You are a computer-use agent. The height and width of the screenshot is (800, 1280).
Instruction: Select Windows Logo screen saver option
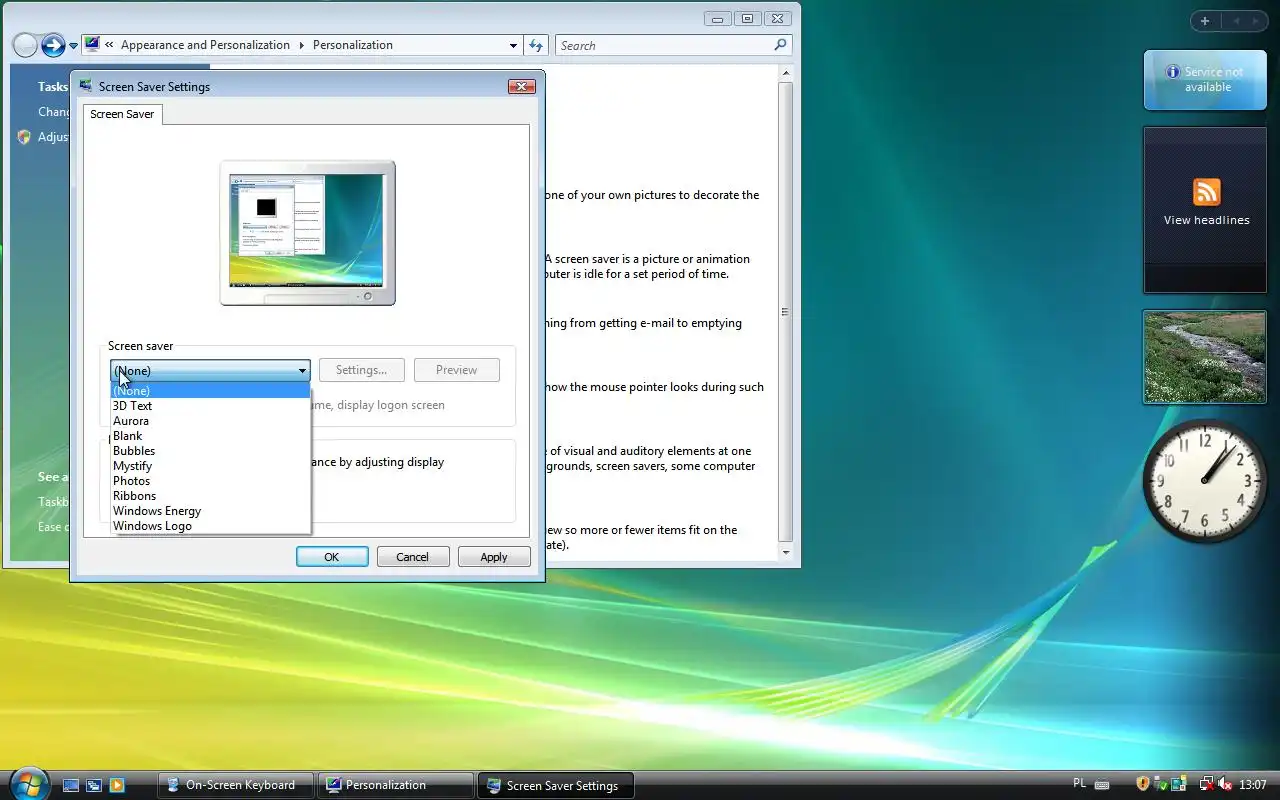(x=210, y=526)
